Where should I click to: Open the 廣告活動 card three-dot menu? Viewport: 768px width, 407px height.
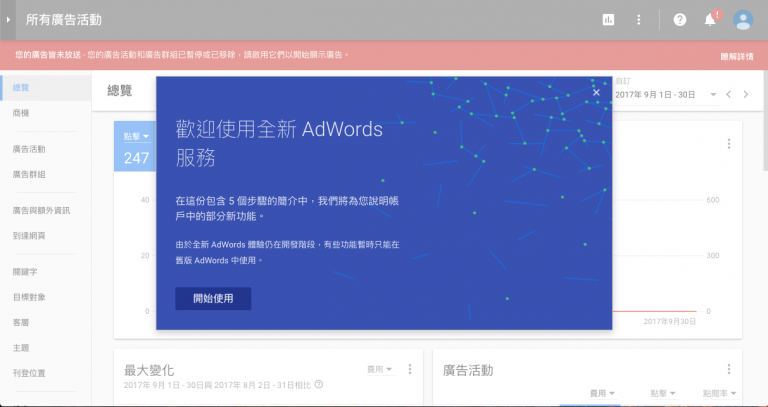click(729, 369)
